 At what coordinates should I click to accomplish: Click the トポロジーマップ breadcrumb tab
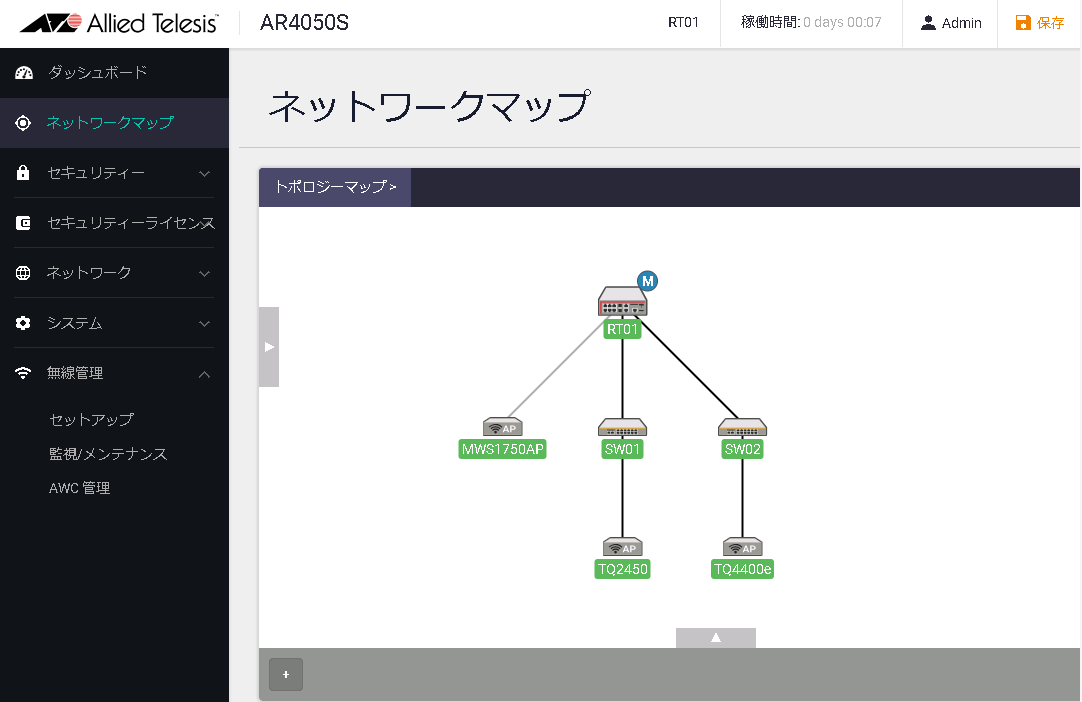click(x=335, y=187)
